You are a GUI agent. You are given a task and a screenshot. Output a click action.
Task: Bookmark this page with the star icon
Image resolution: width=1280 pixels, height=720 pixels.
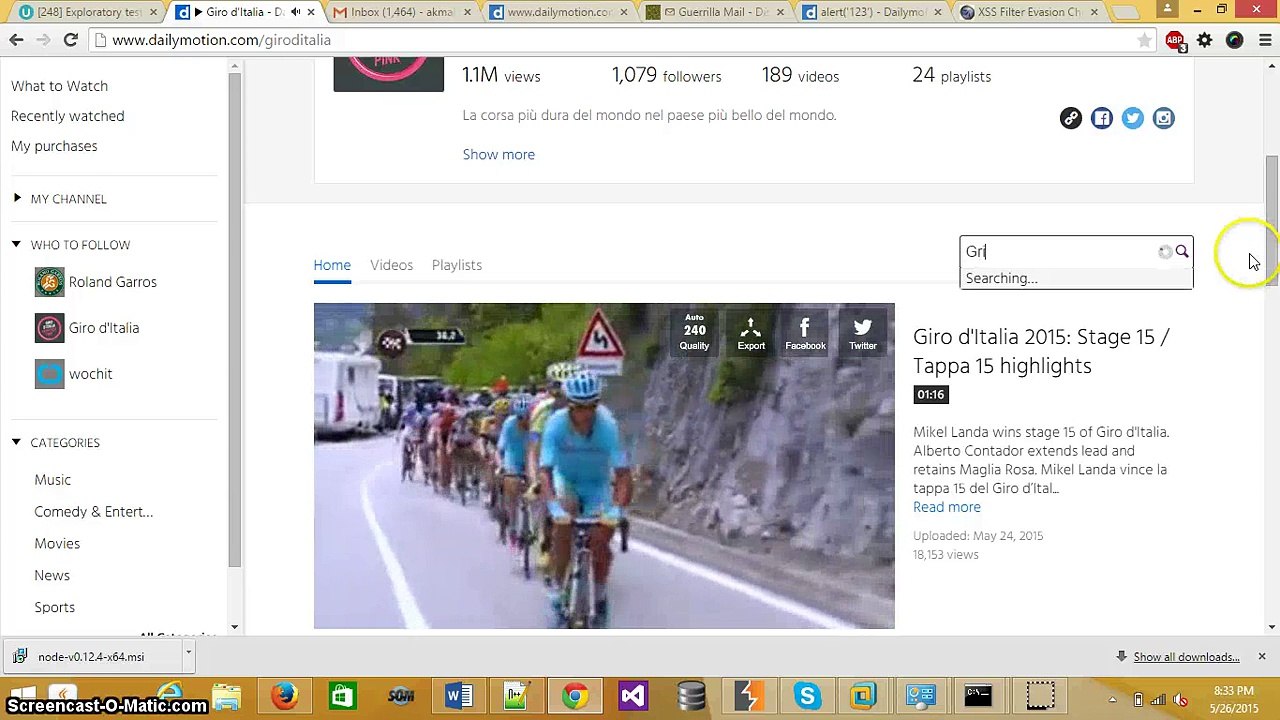tap(1144, 40)
